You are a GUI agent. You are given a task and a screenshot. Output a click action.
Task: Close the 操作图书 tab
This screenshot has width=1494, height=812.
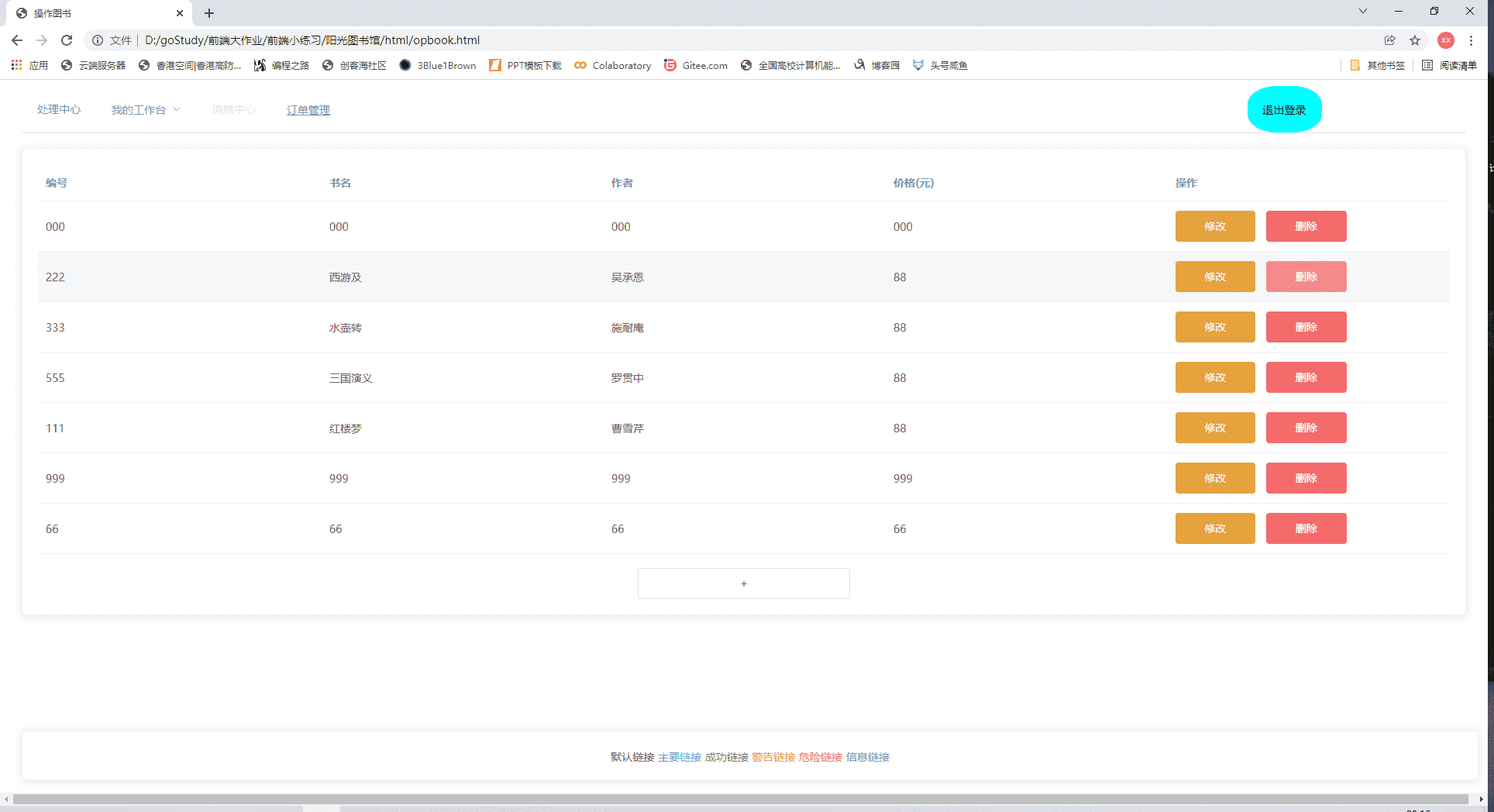pyautogui.click(x=180, y=13)
